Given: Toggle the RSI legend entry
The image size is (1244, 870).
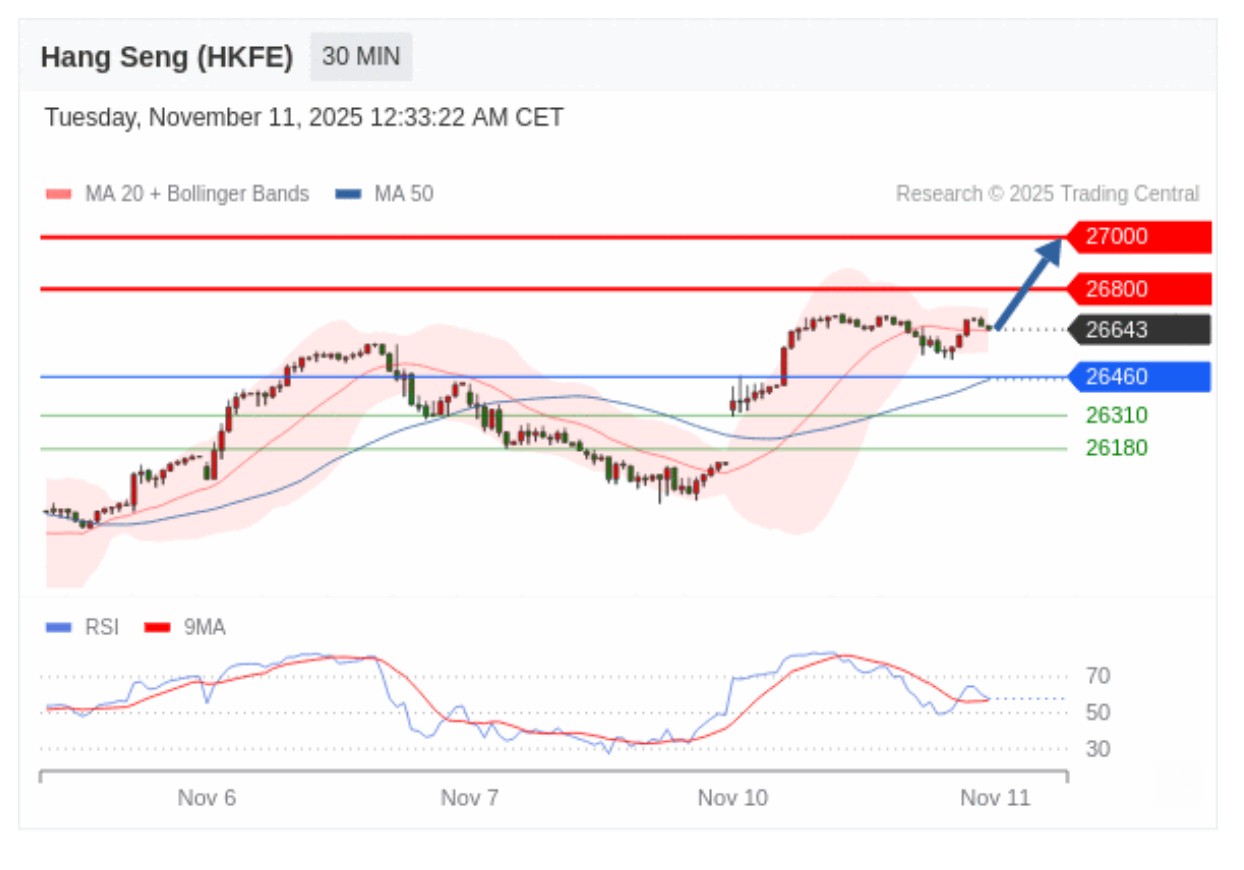Looking at the screenshot, I should coord(101,627).
